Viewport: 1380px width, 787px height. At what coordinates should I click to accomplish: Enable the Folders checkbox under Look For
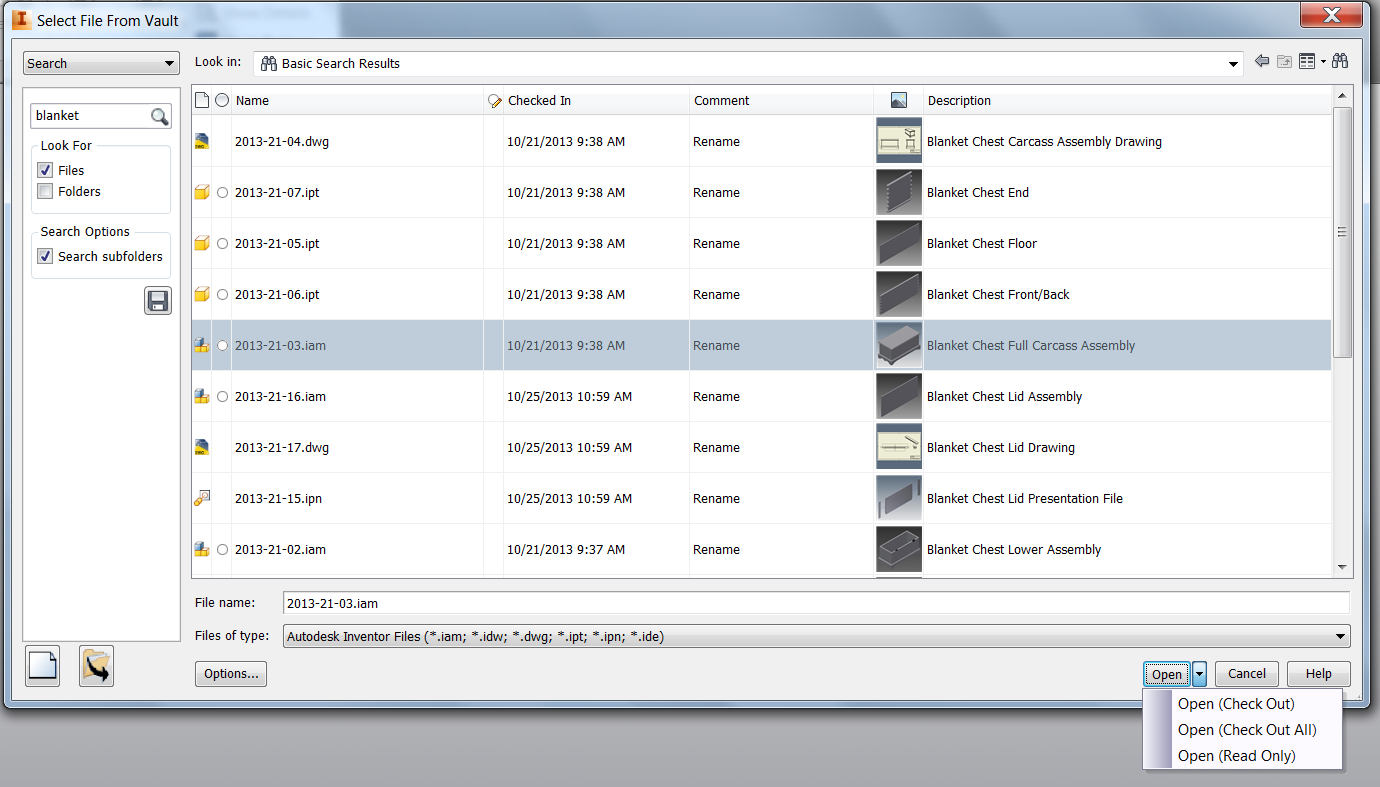(x=44, y=191)
